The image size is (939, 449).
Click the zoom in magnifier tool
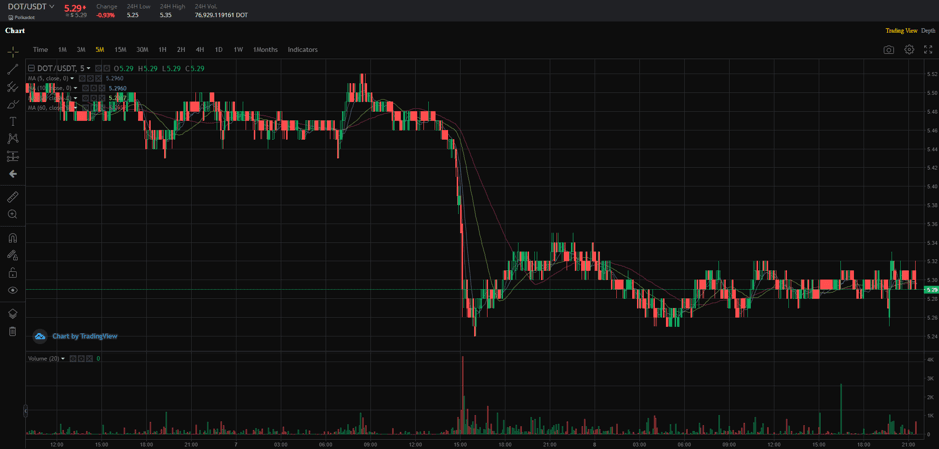point(13,214)
